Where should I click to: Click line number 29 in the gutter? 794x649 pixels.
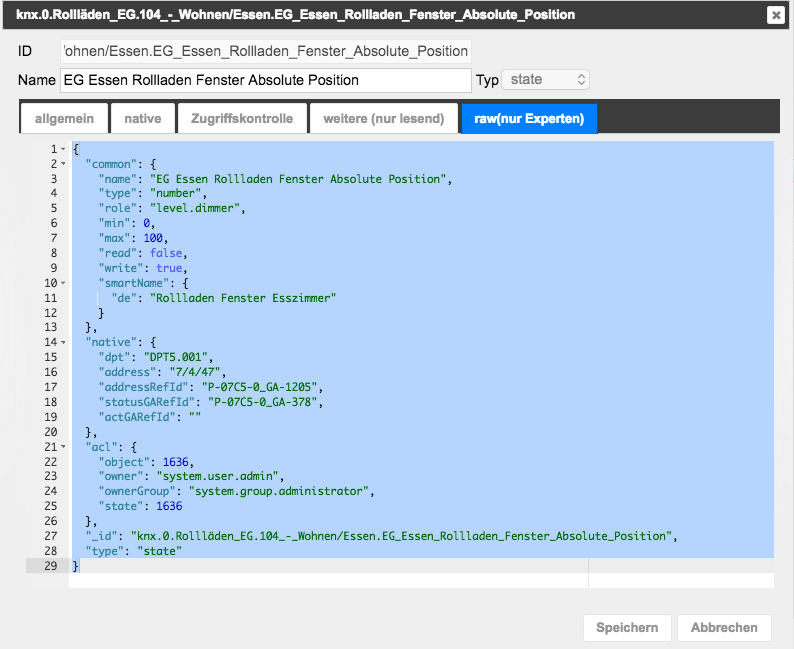click(x=51, y=566)
